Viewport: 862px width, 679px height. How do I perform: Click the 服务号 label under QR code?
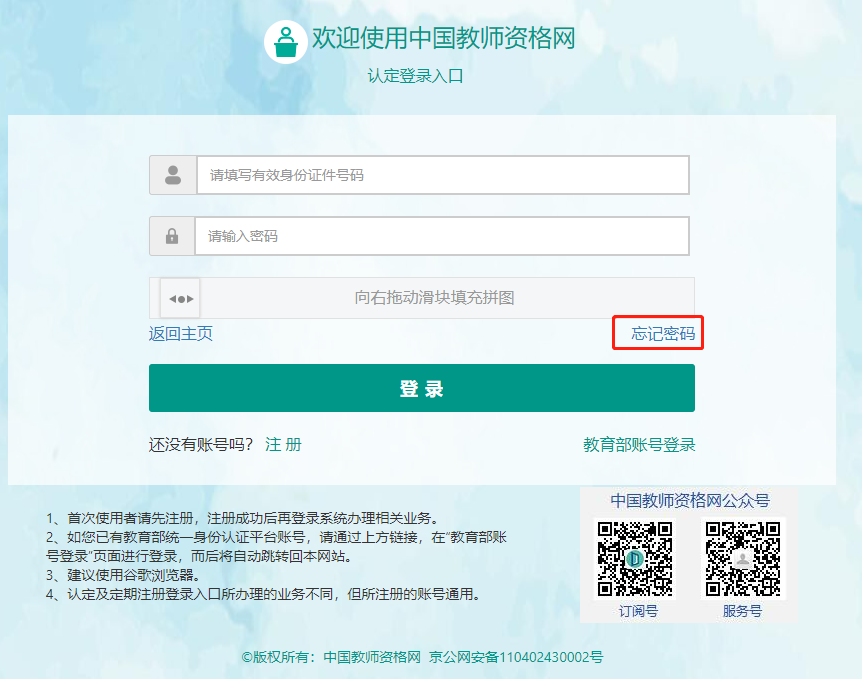742,611
